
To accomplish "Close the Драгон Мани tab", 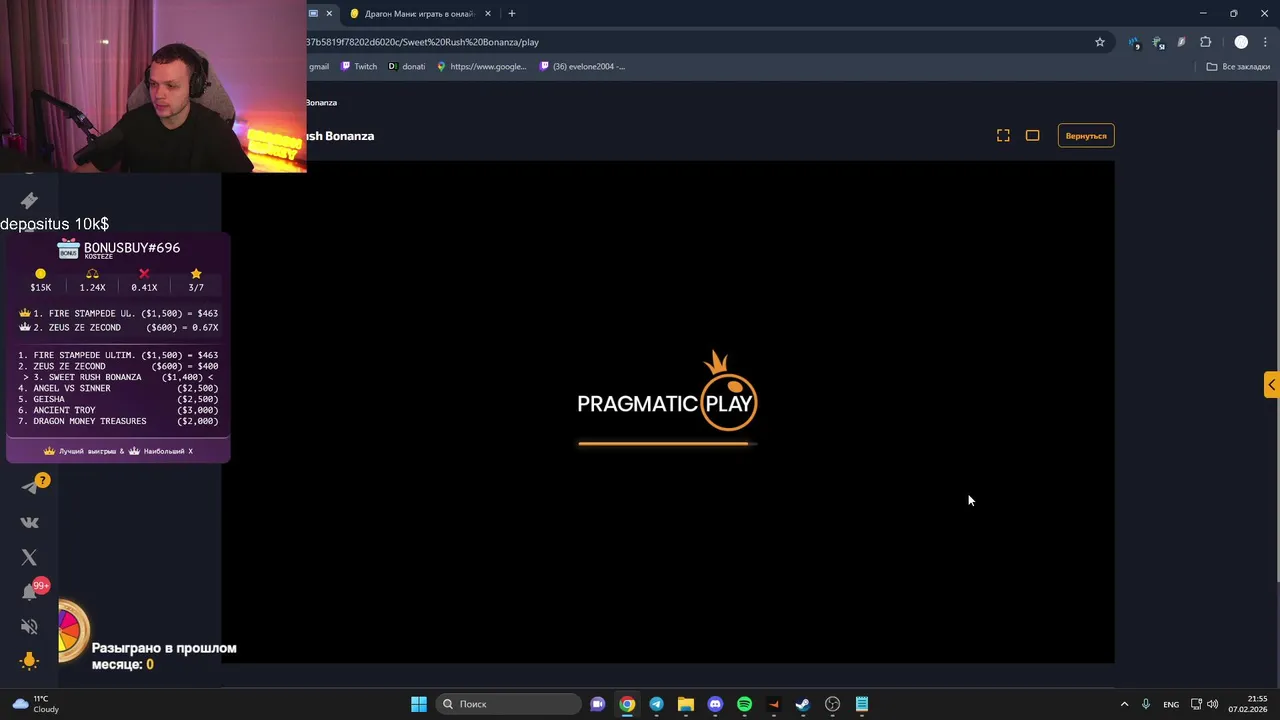I will point(488,14).
